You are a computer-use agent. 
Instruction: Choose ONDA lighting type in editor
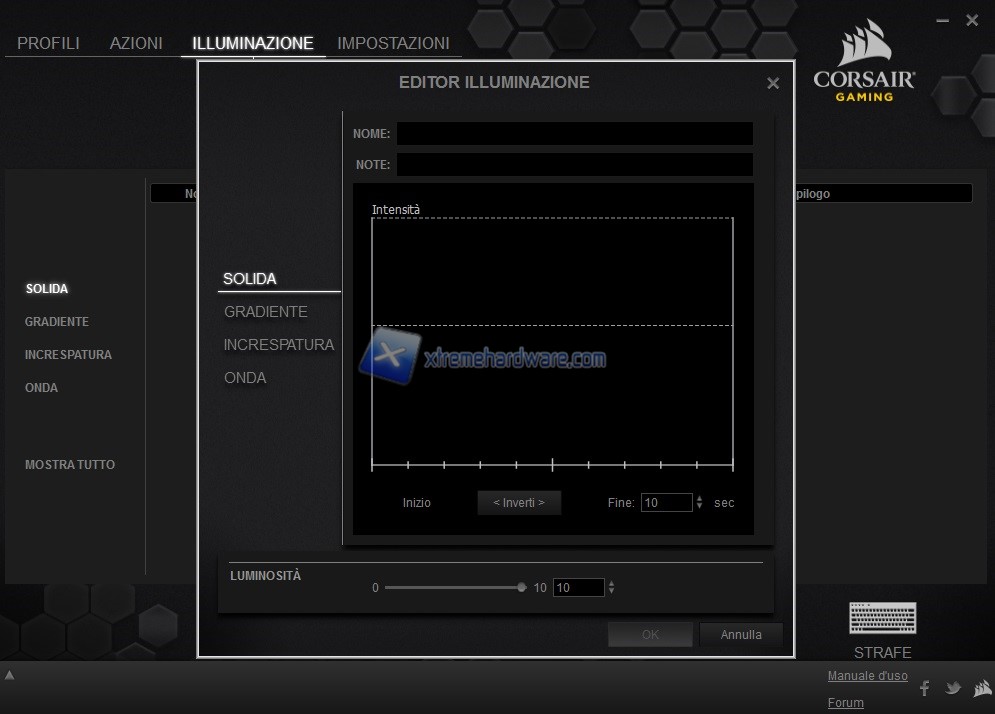[x=245, y=378]
